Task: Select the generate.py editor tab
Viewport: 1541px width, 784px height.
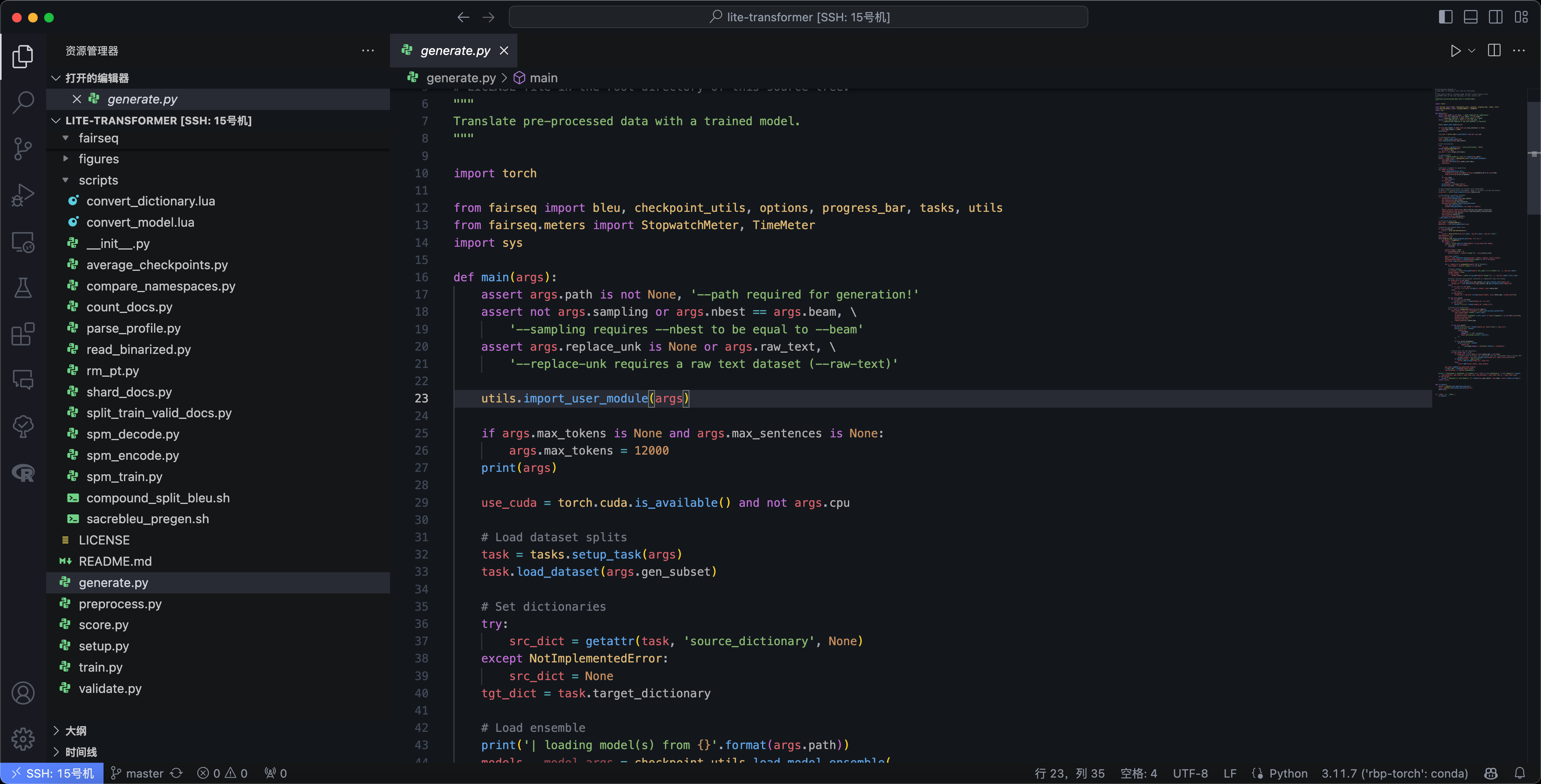Action: click(455, 51)
